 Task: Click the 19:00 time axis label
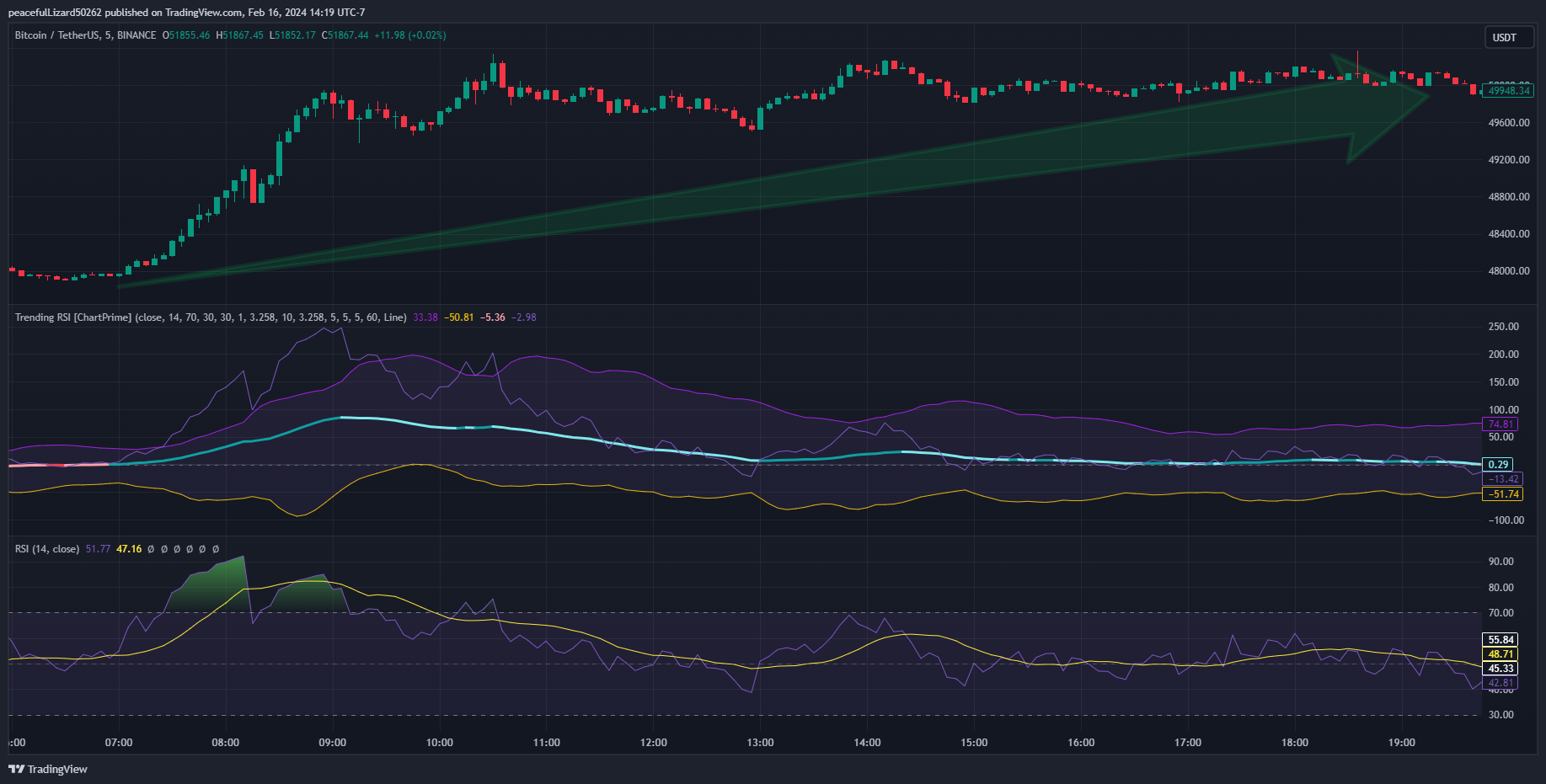1402,743
